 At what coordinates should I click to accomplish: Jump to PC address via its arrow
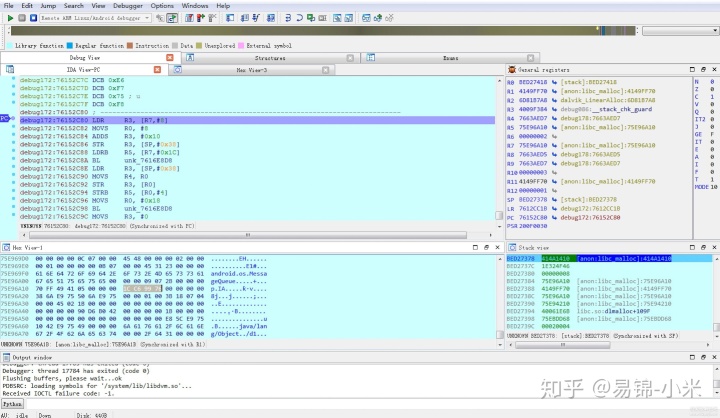pos(554,218)
